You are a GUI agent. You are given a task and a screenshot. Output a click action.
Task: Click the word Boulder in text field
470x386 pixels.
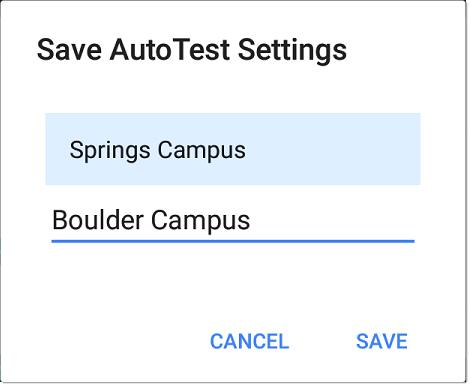98,220
